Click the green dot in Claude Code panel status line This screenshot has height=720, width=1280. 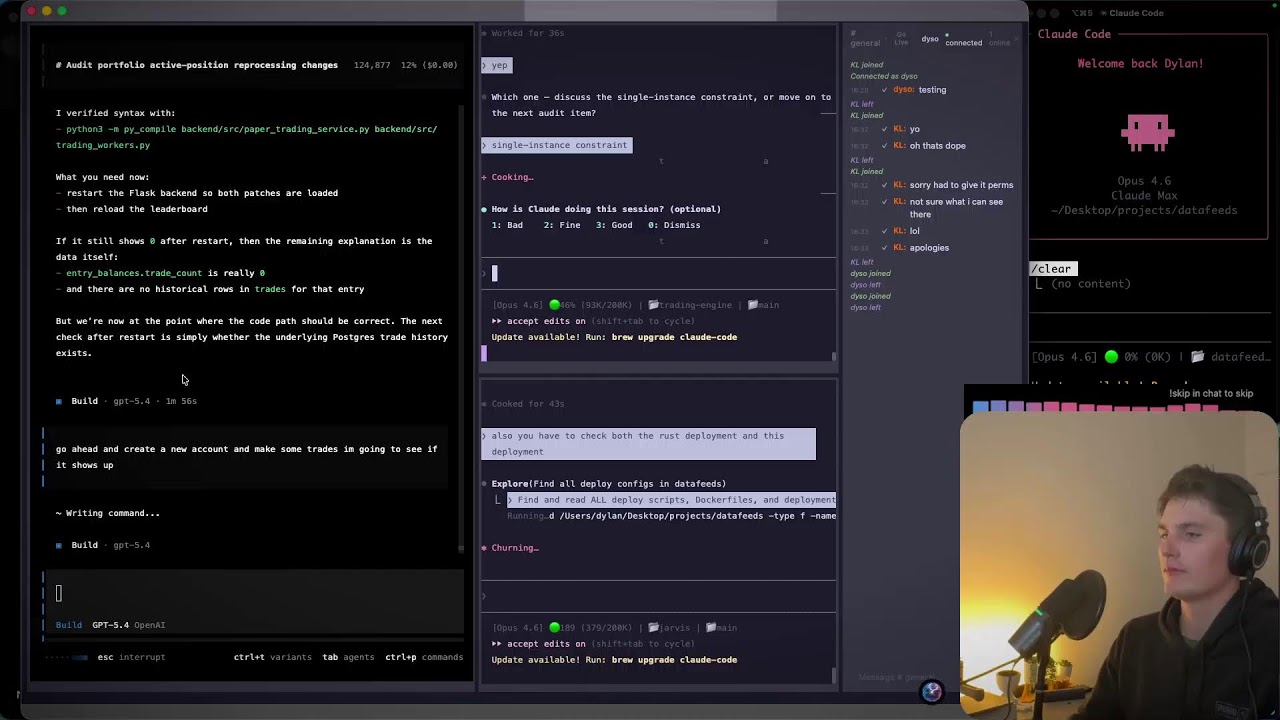click(1111, 357)
